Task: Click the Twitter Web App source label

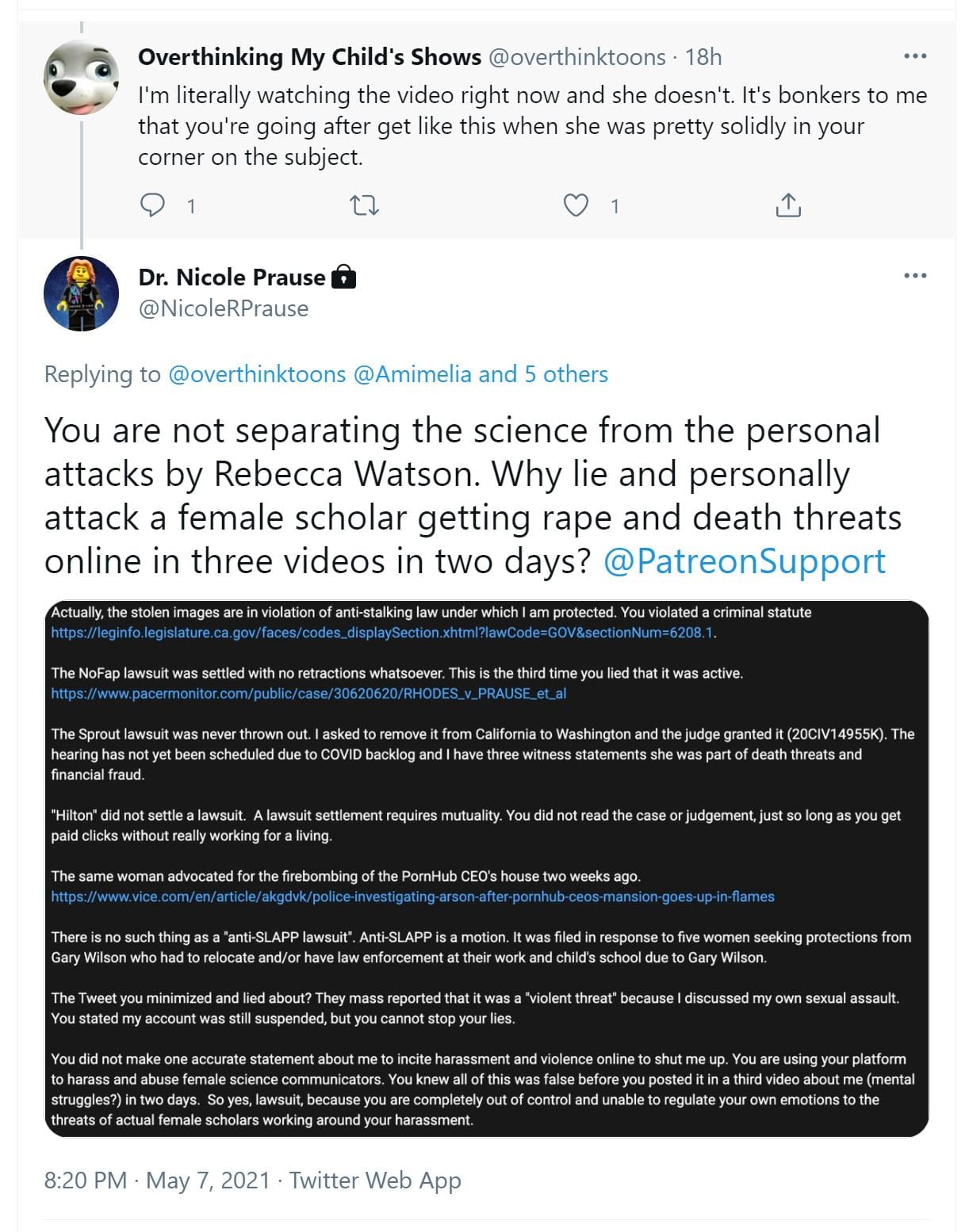Action: click(x=374, y=1180)
